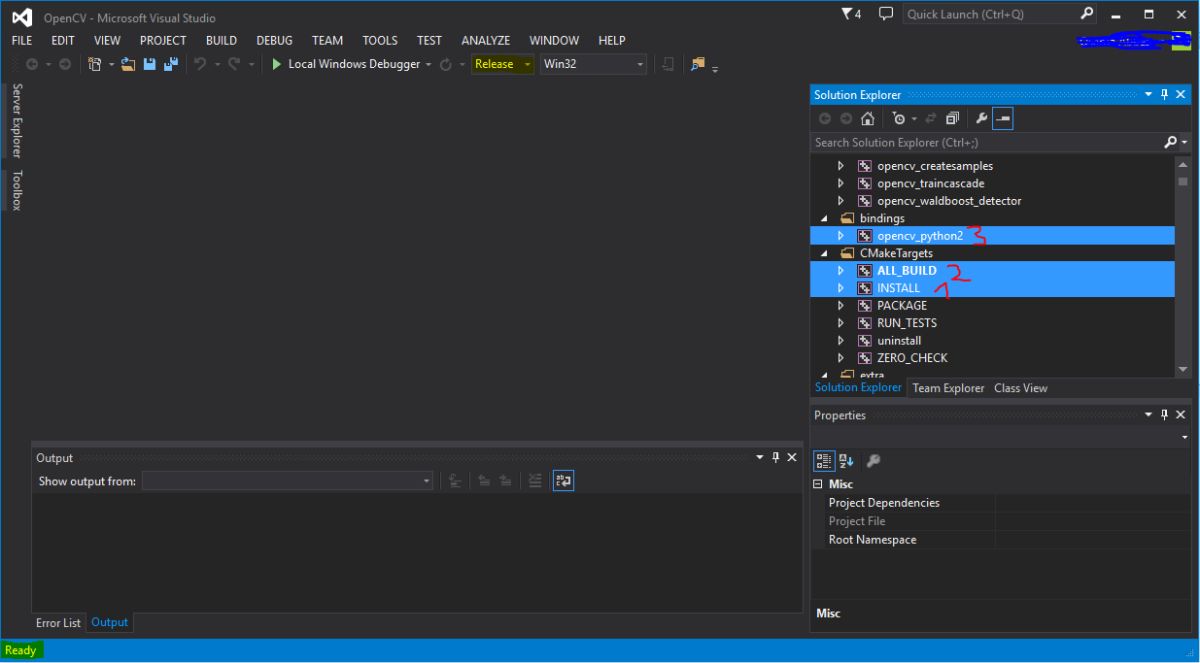Open the BUILD menu

pyautogui.click(x=221, y=40)
